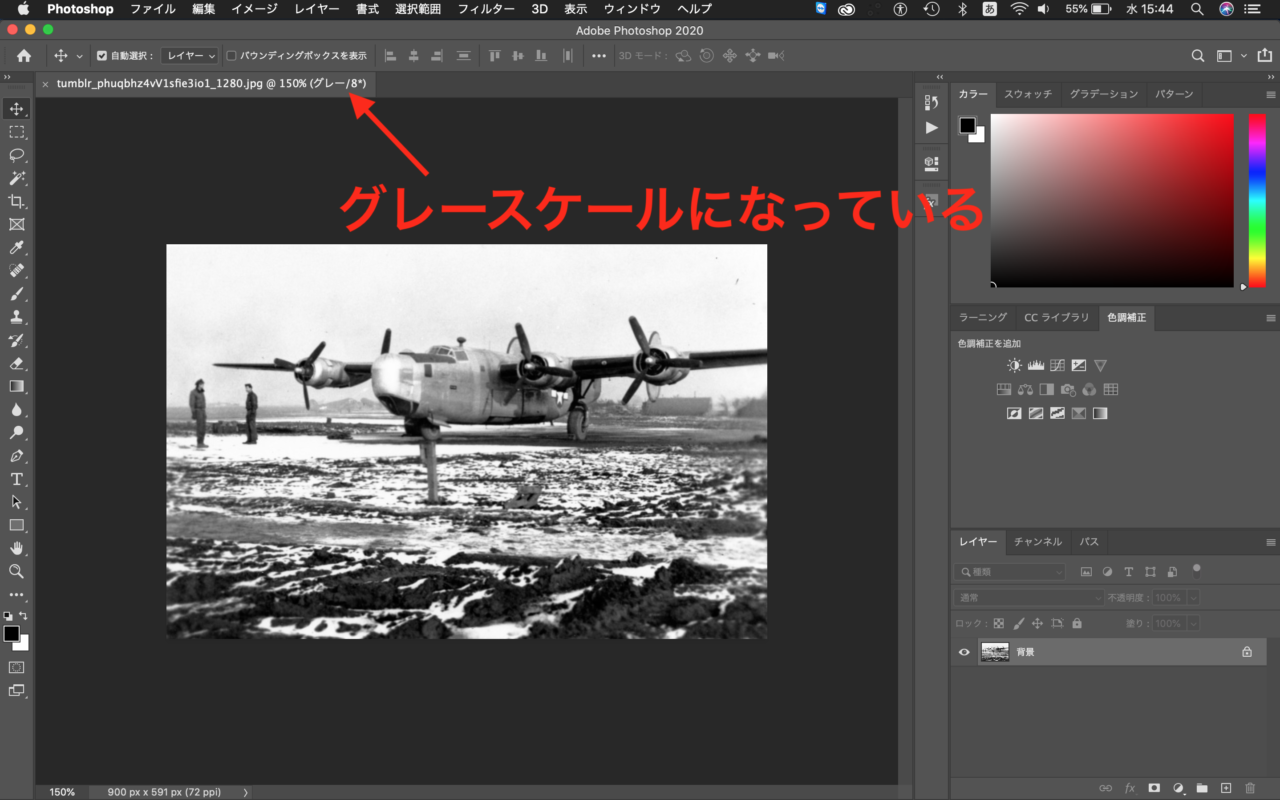This screenshot has height=800, width=1280.
Task: Open the Photoshop search icon
Action: tap(1198, 56)
